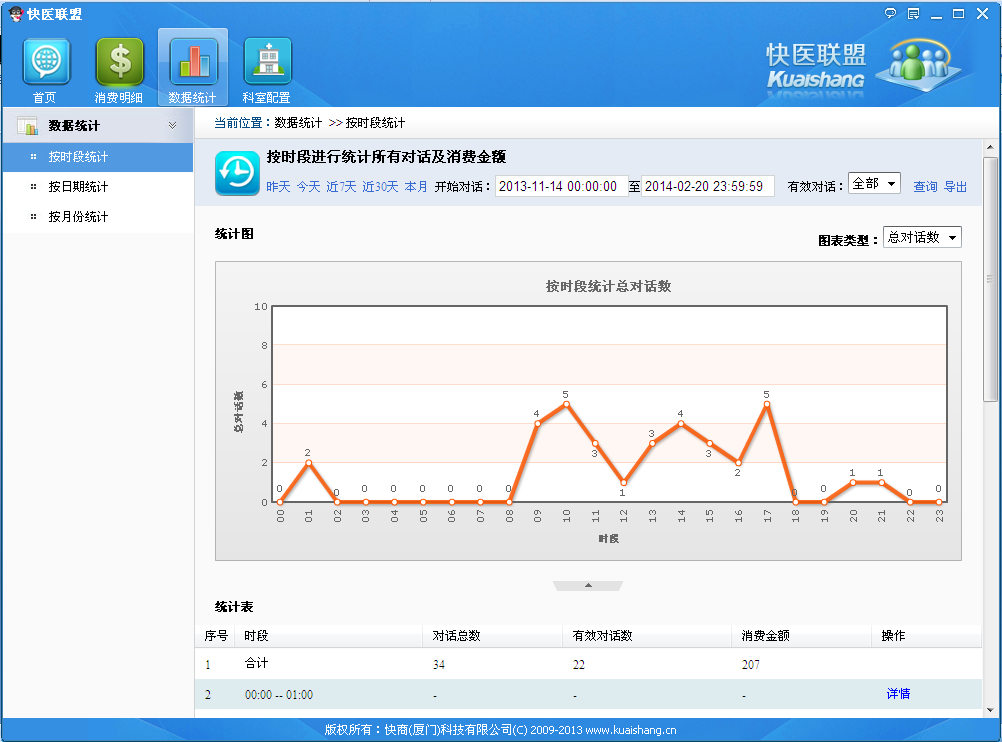Open the 科室配置 department icon

pos(266,63)
